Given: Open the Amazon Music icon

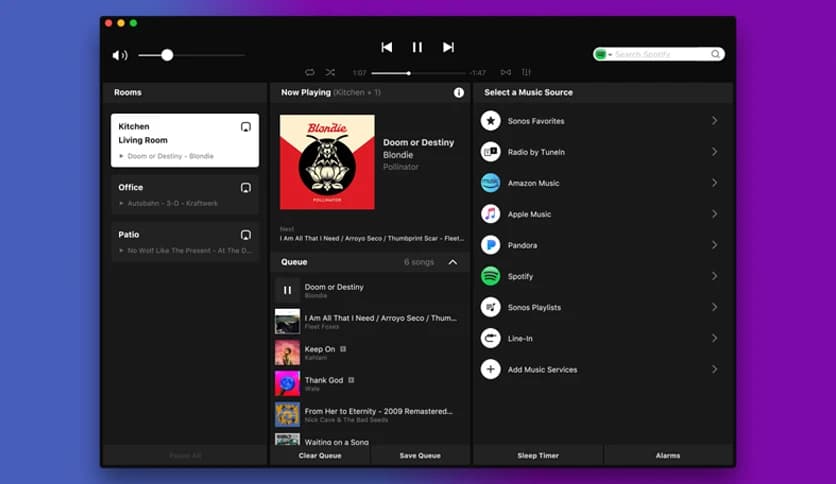Looking at the screenshot, I should tap(491, 183).
